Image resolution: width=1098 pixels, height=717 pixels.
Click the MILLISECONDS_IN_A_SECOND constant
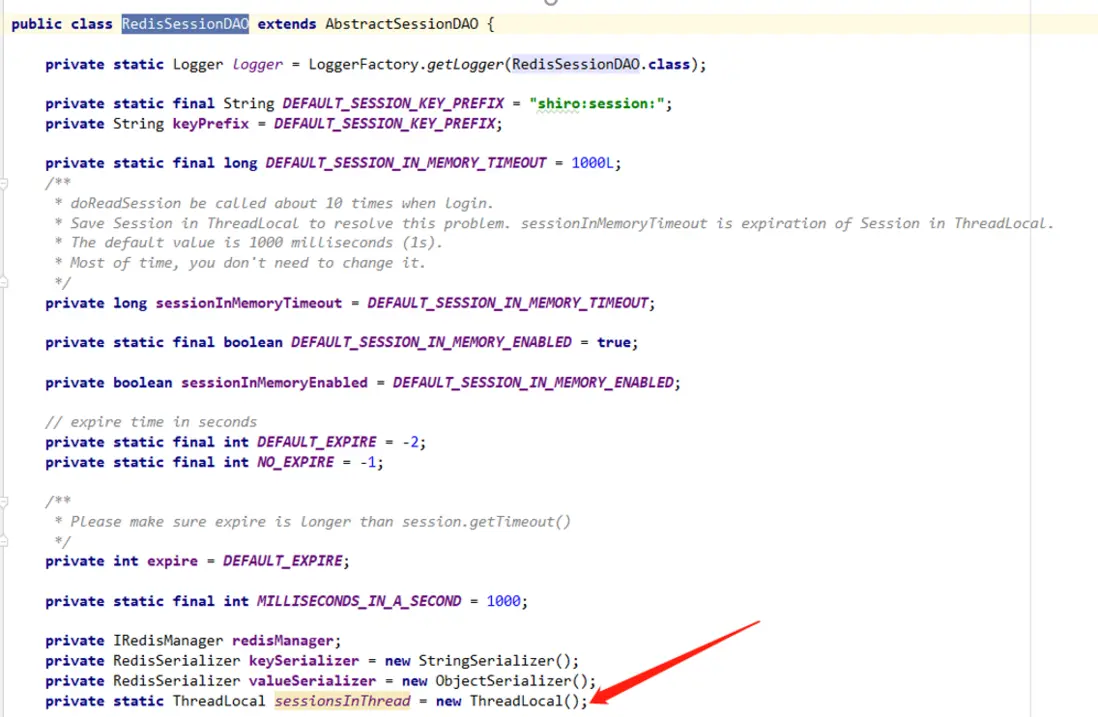tap(359, 601)
